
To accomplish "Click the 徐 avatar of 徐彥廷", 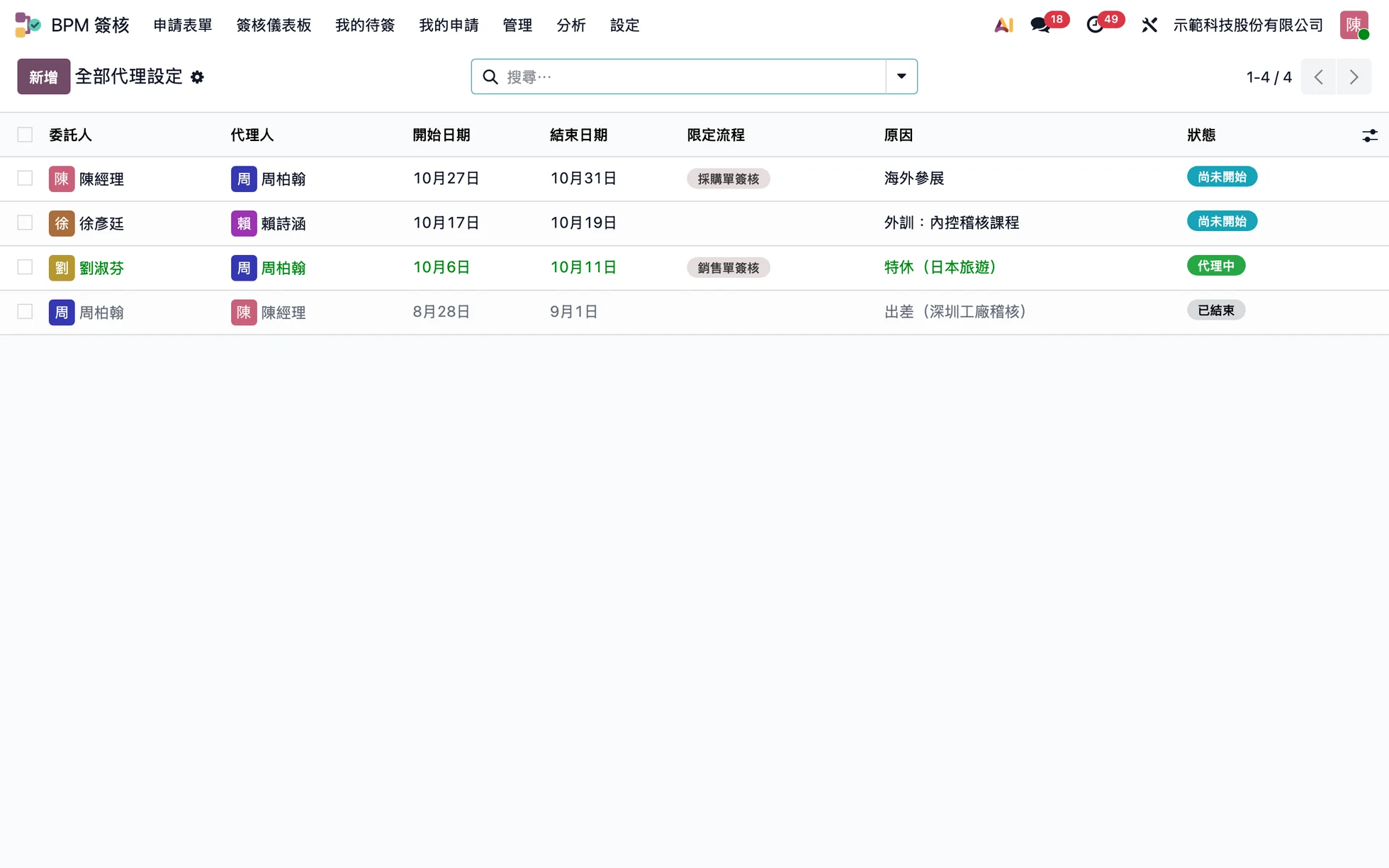I will pyautogui.click(x=62, y=223).
